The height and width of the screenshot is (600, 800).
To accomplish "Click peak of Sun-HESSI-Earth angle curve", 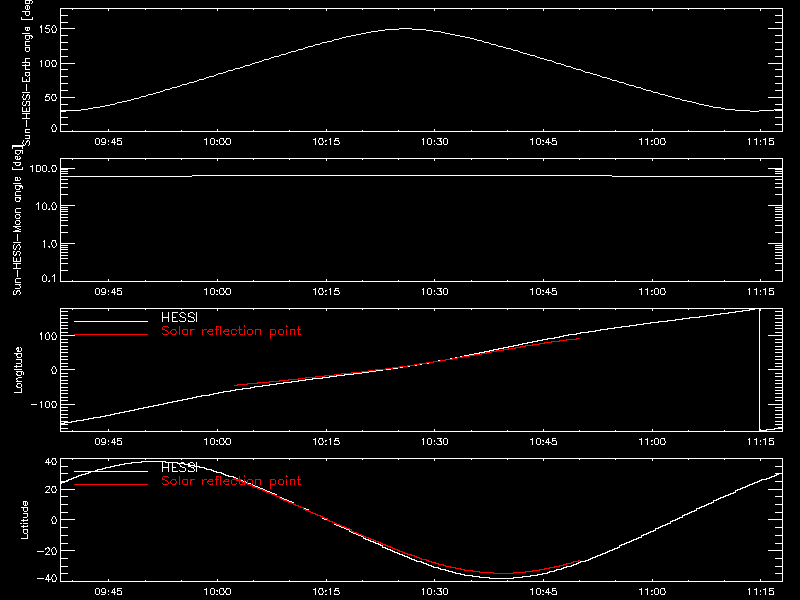I will coord(405,29).
